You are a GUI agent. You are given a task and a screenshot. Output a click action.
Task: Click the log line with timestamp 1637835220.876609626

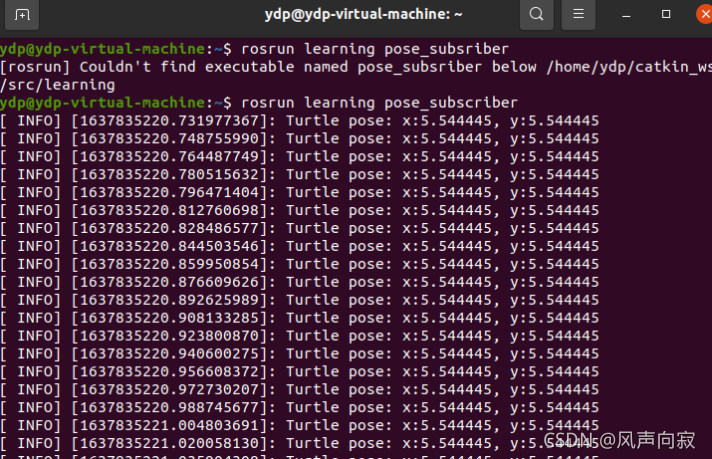click(300, 282)
